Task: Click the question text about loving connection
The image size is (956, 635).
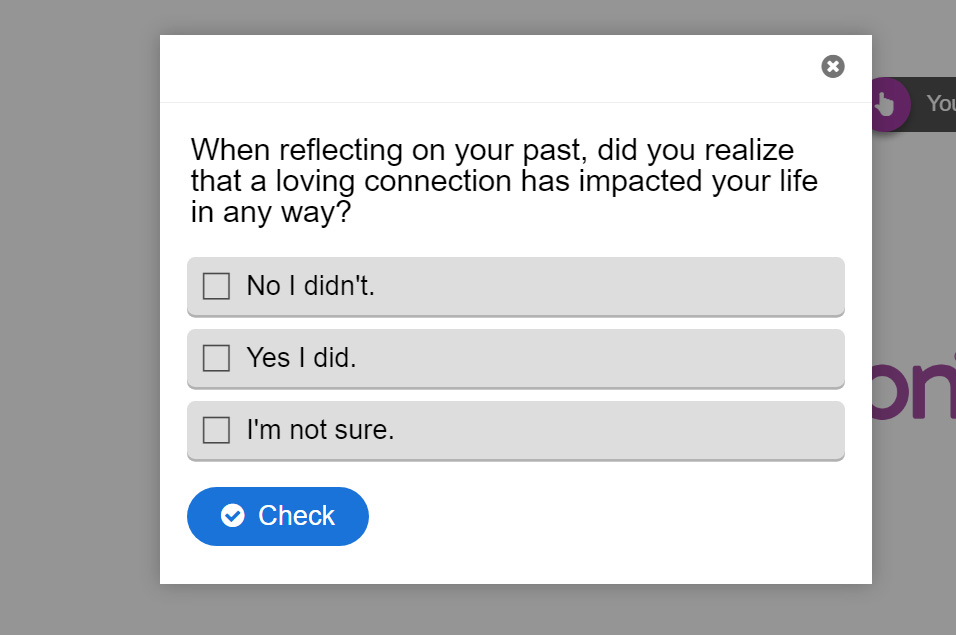Action: (x=505, y=181)
